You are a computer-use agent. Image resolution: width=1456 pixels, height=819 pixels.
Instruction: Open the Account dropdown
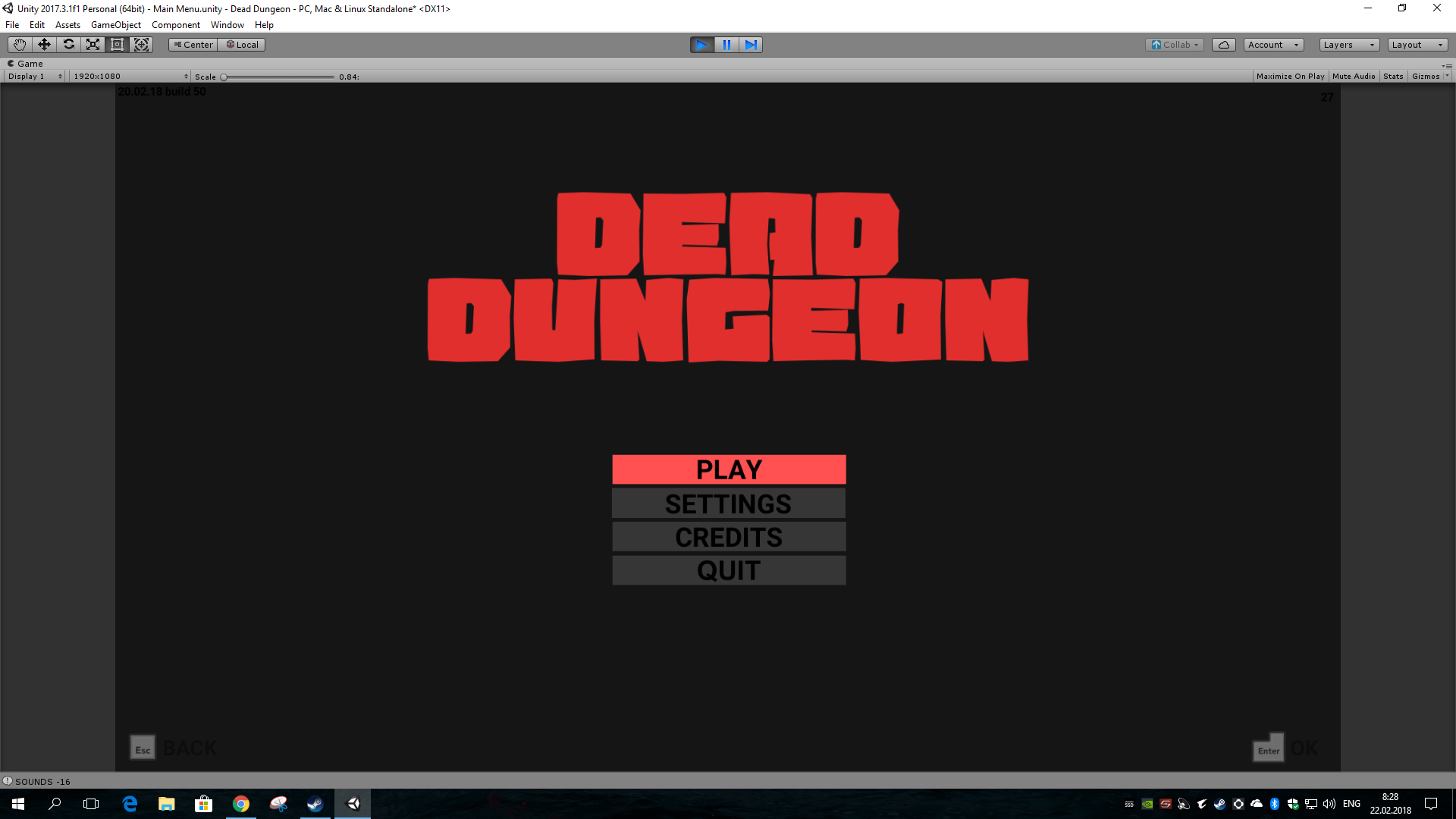(1274, 45)
